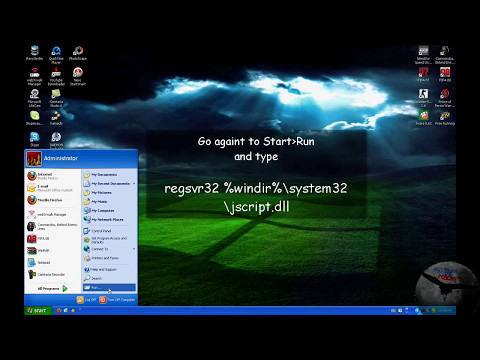Screen dimensions: 480x360
Task: Launch DAEMON Tools desktop shortcut
Action: point(56,140)
